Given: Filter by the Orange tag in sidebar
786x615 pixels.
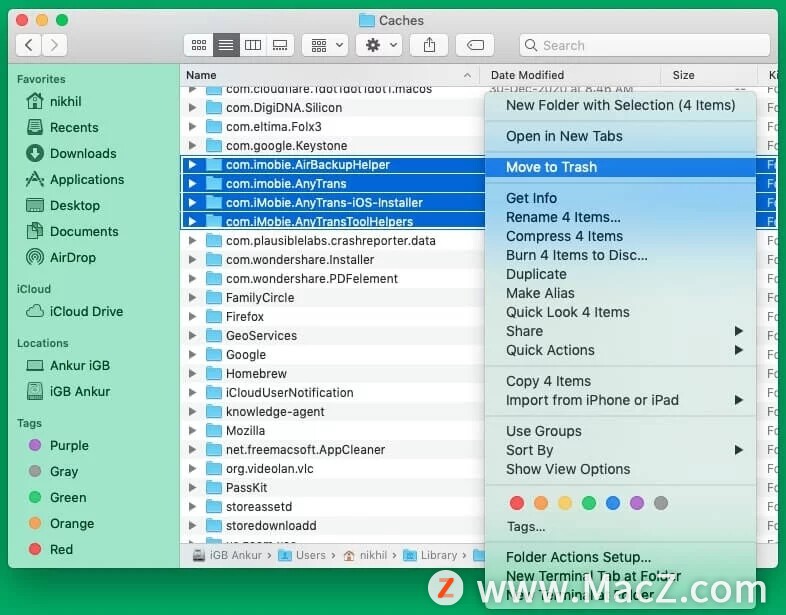Looking at the screenshot, I should 61,524.
